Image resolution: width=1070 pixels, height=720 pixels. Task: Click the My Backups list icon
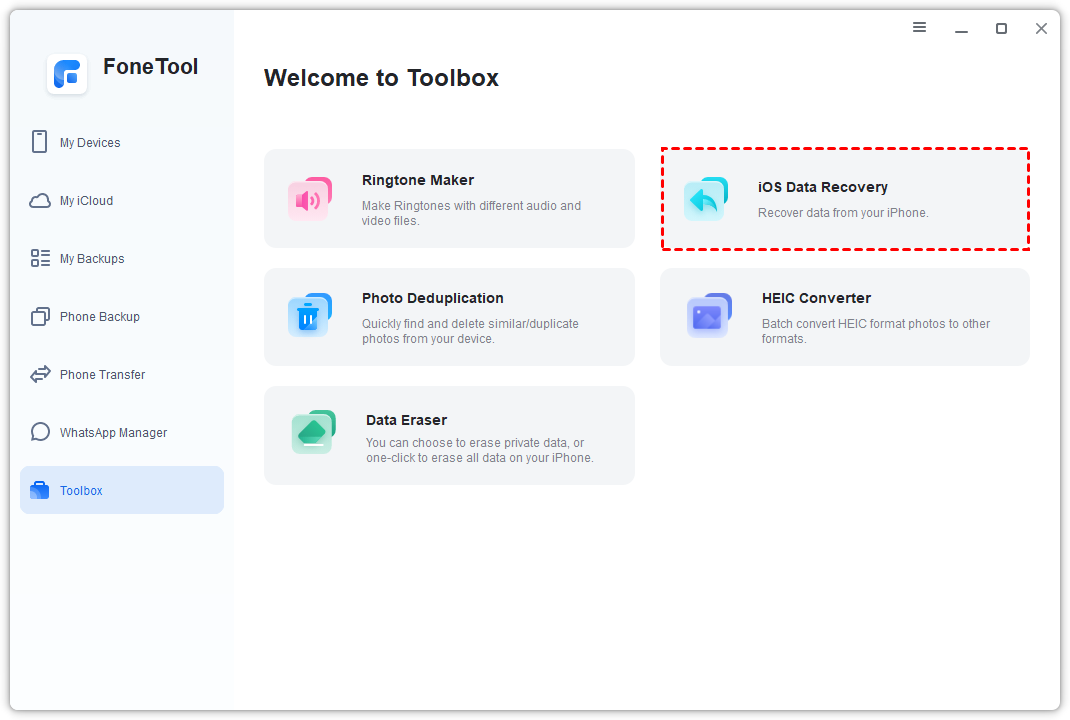pyautogui.click(x=40, y=259)
